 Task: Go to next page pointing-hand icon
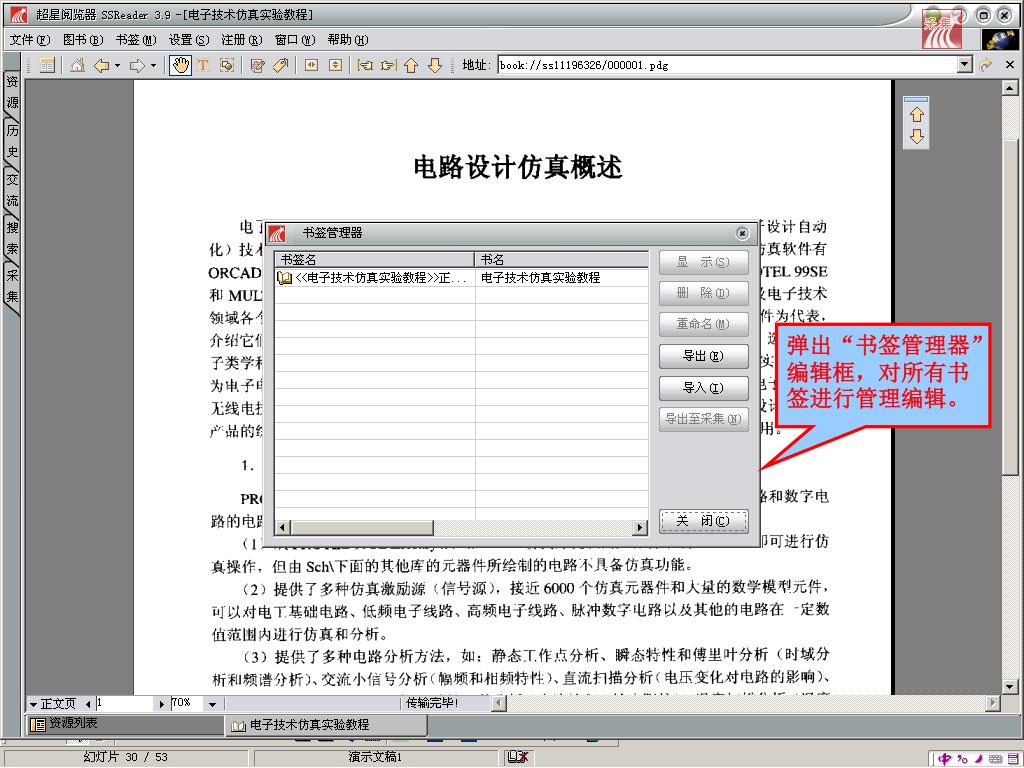[x=389, y=65]
